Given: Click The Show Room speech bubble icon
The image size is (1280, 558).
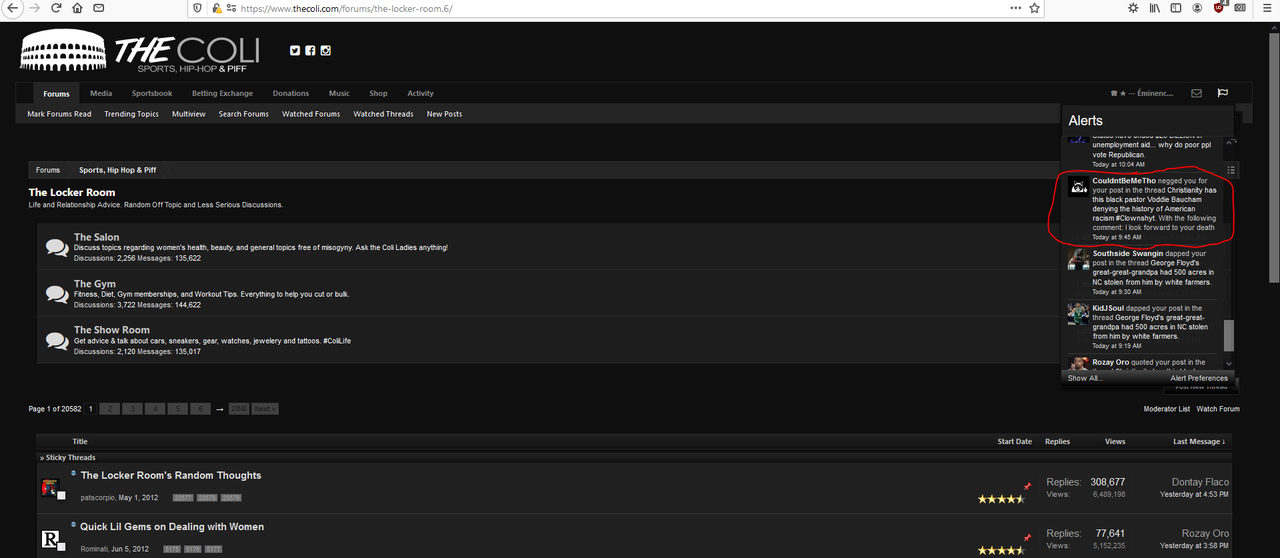Looking at the screenshot, I should (57, 340).
